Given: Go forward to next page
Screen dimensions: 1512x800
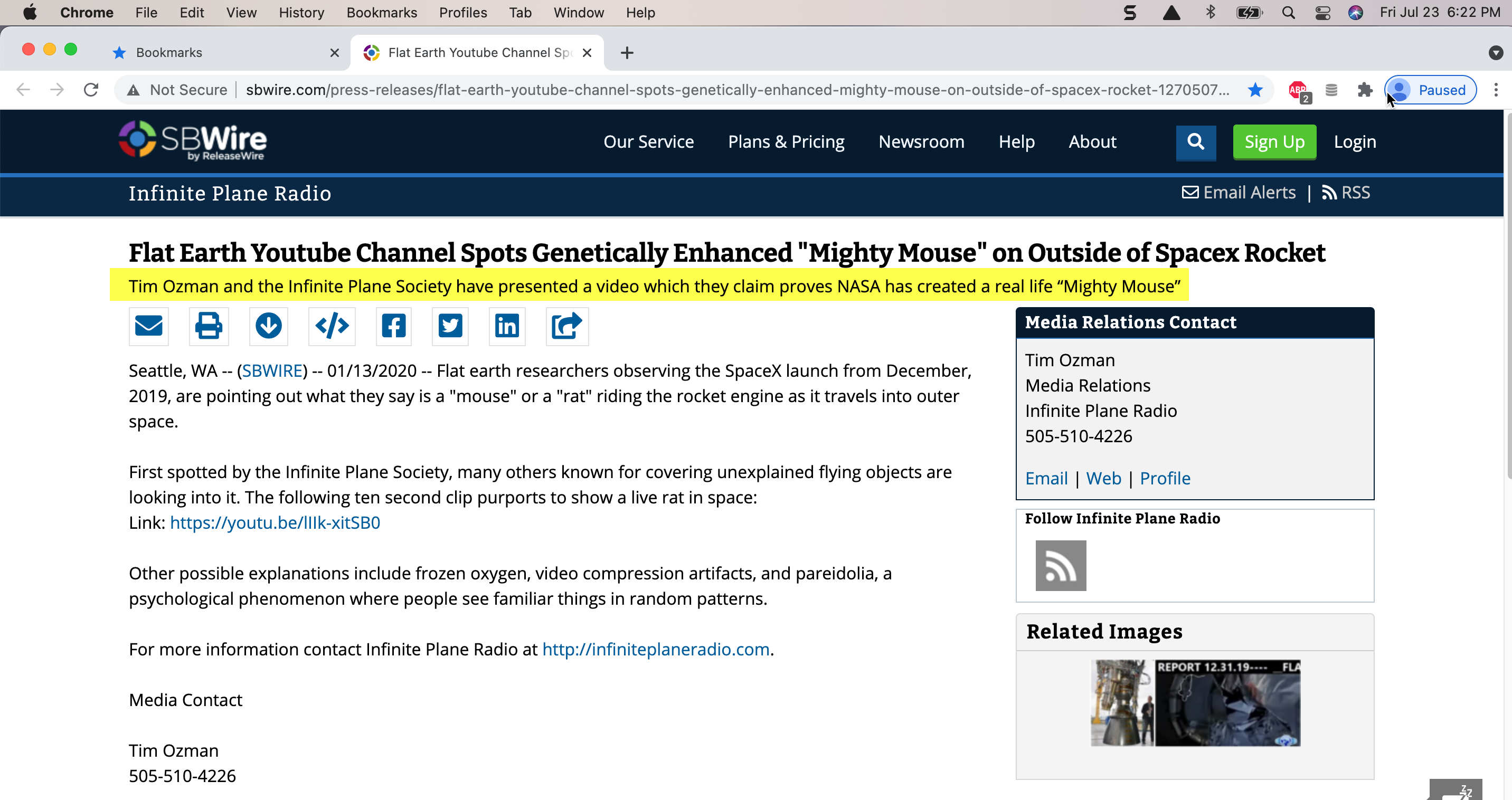Looking at the screenshot, I should coord(57,90).
